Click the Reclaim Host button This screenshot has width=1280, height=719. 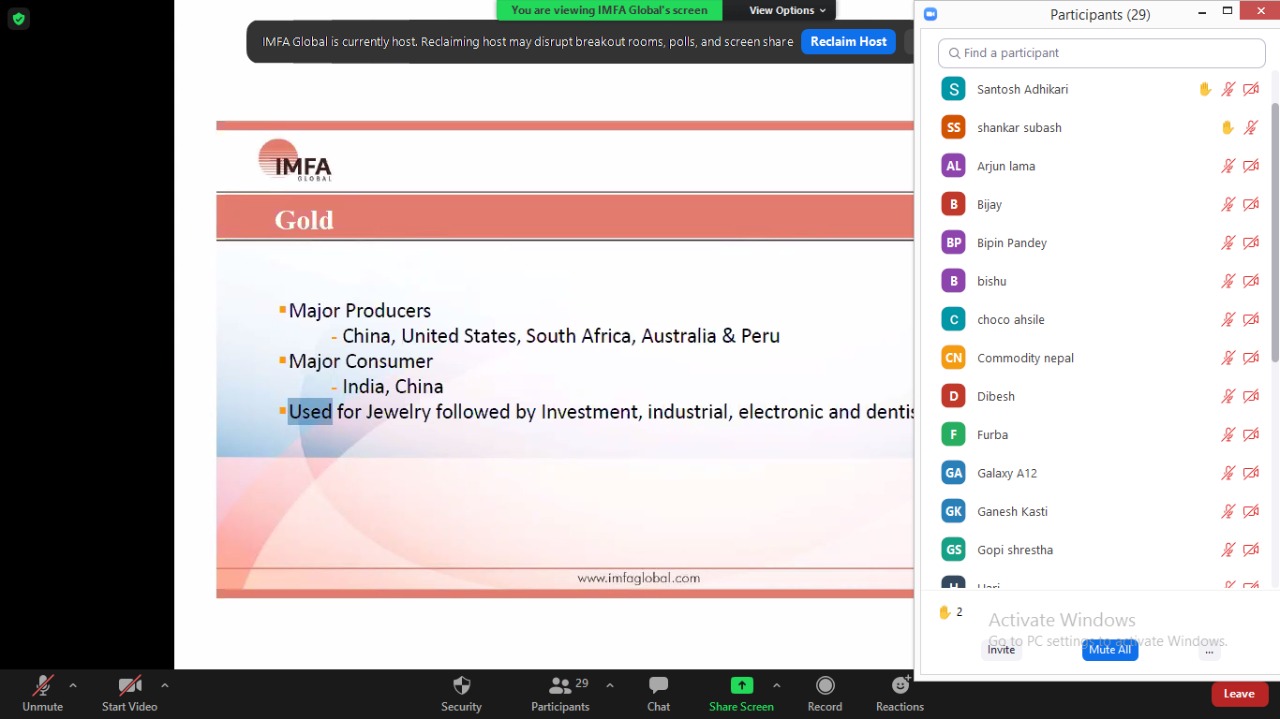click(848, 42)
